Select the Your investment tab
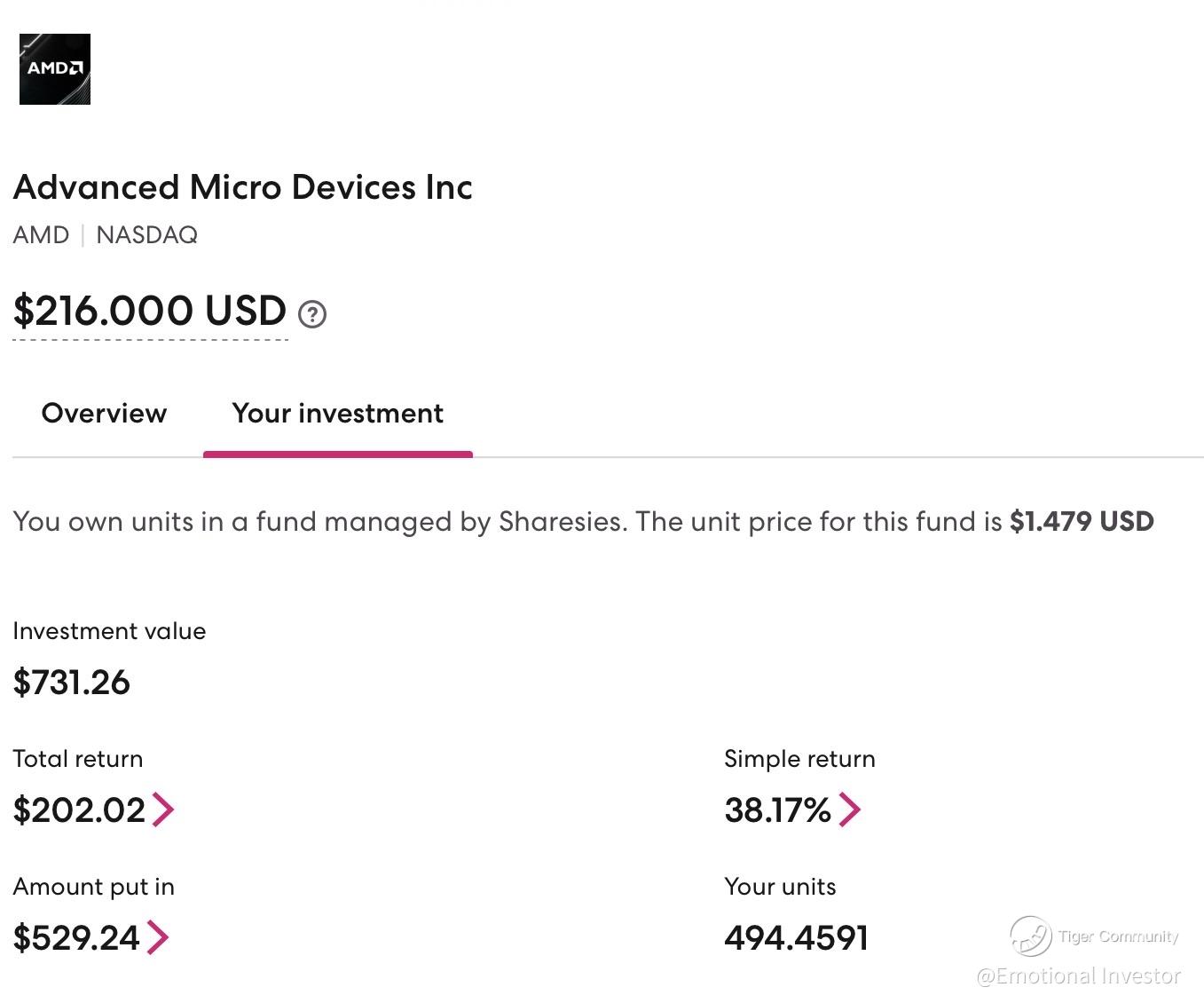Viewport: 1204px width, 1003px height. 337,414
